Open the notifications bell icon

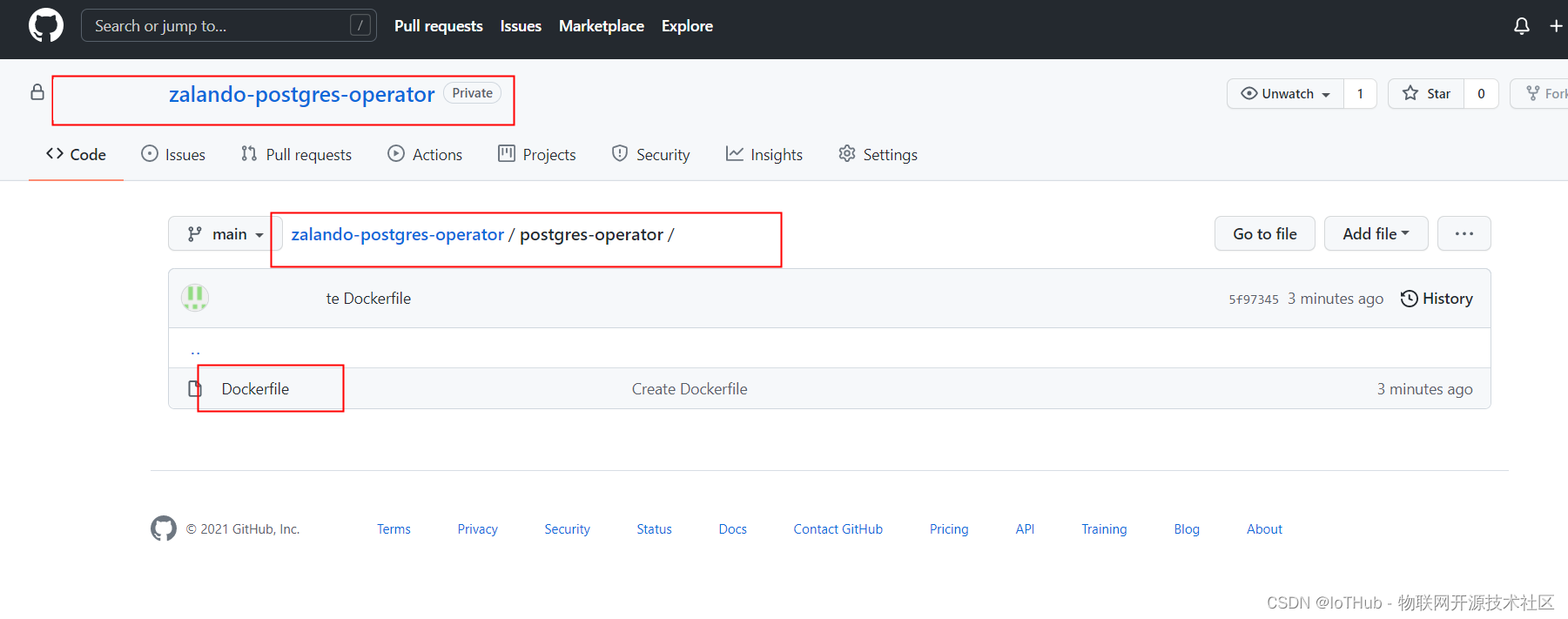[1521, 26]
